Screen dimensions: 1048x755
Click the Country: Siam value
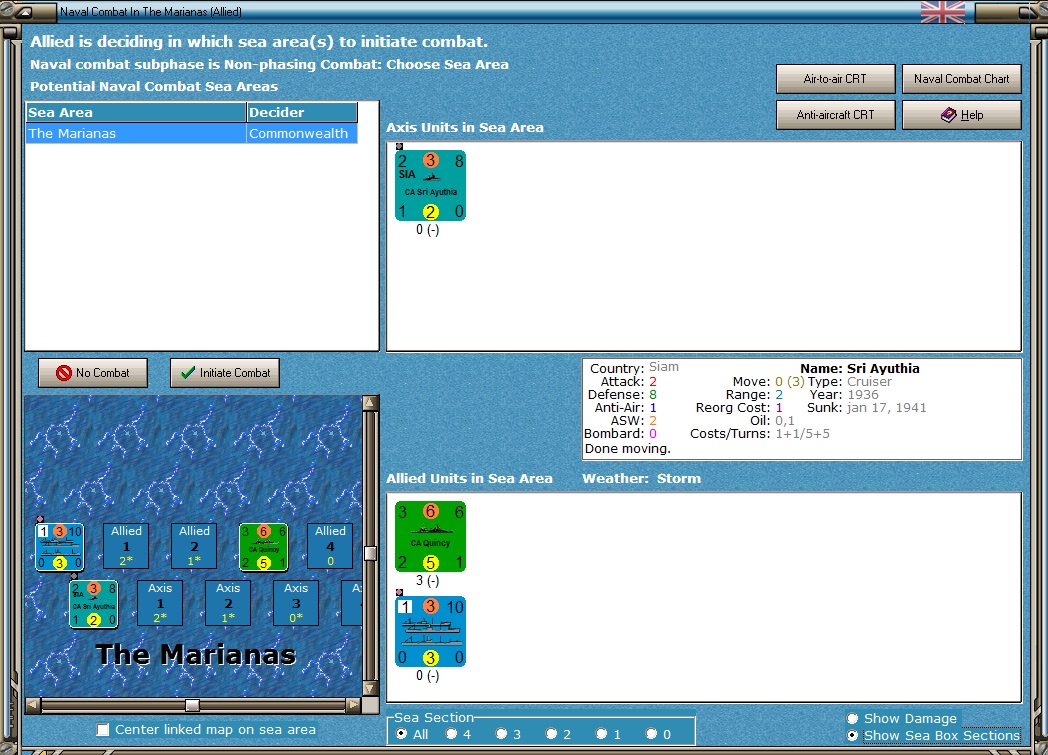pos(664,367)
